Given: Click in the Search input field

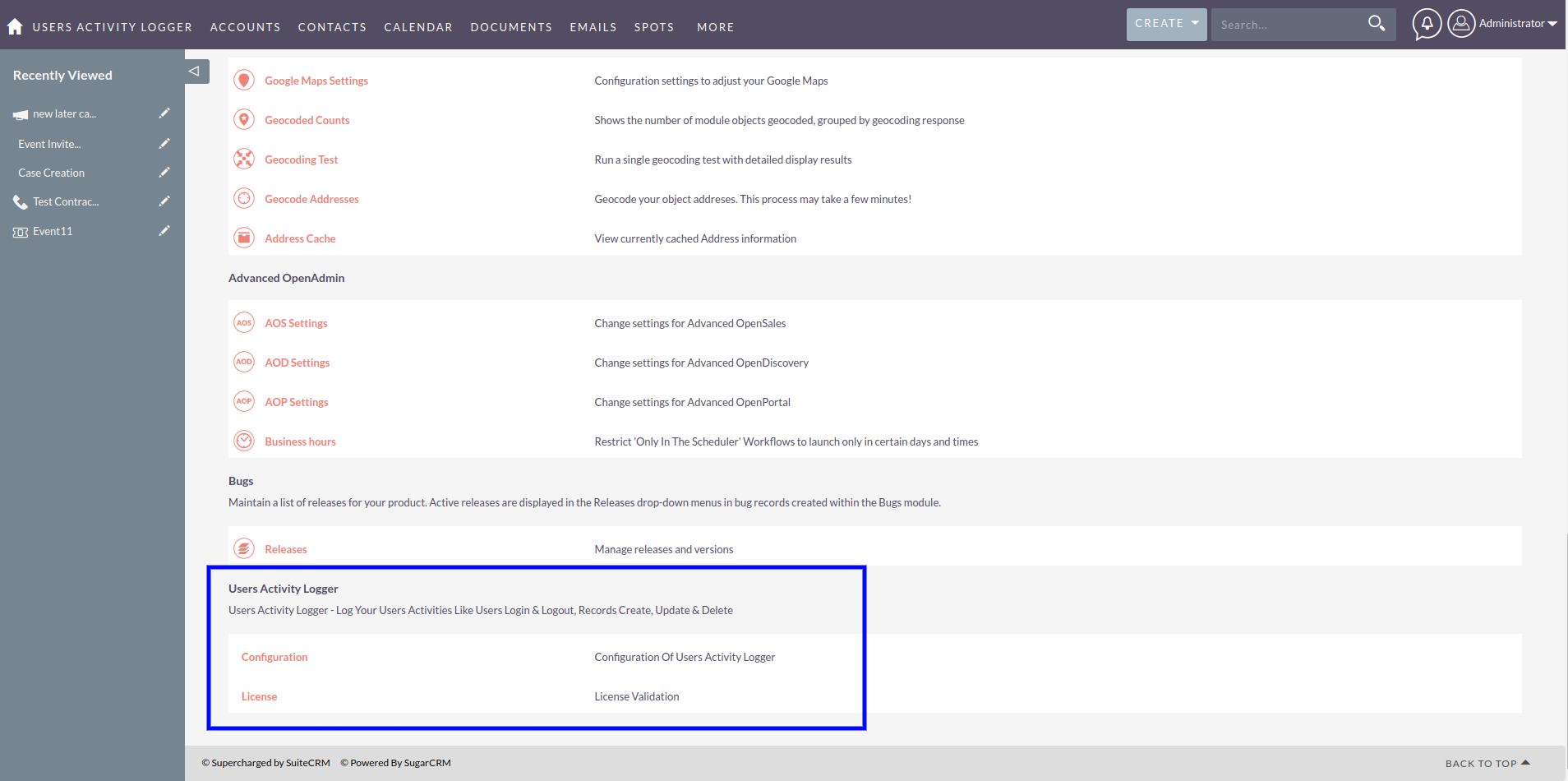Looking at the screenshot, I should (1286, 25).
